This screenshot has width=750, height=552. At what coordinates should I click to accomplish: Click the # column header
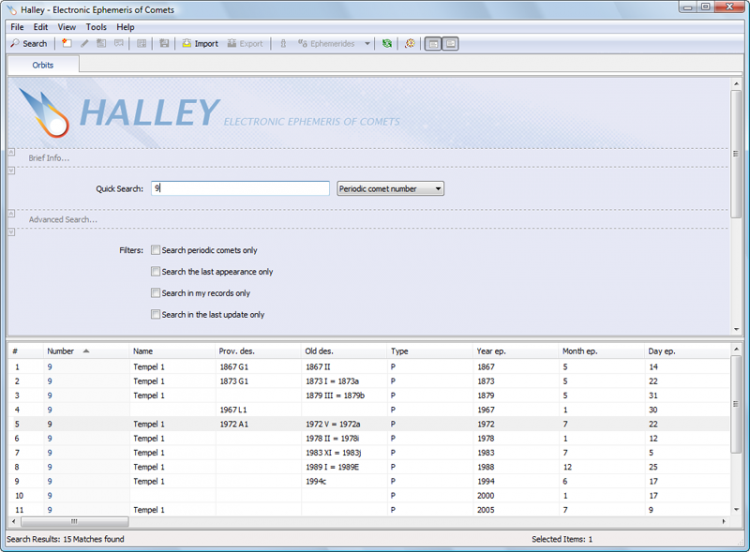coord(26,351)
